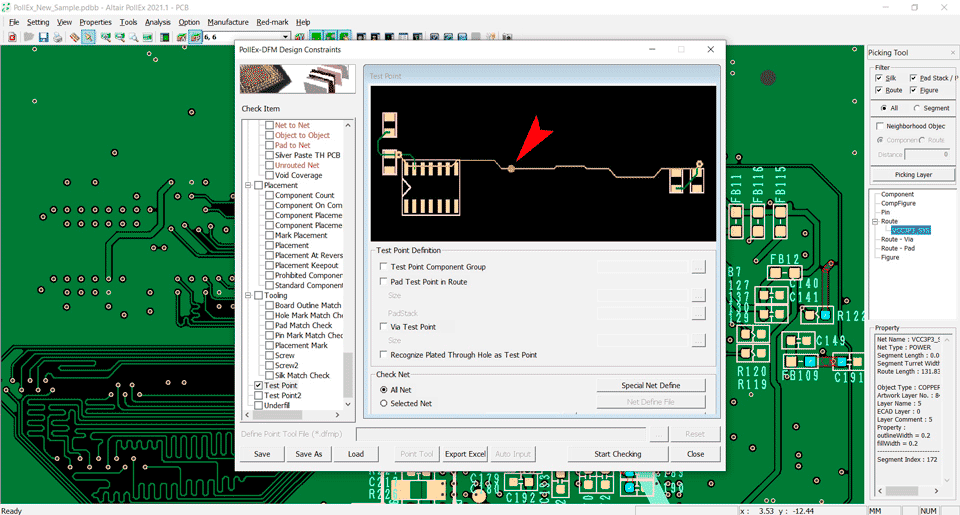Open the Manufacture menu
This screenshot has width=960, height=515.
228,22
